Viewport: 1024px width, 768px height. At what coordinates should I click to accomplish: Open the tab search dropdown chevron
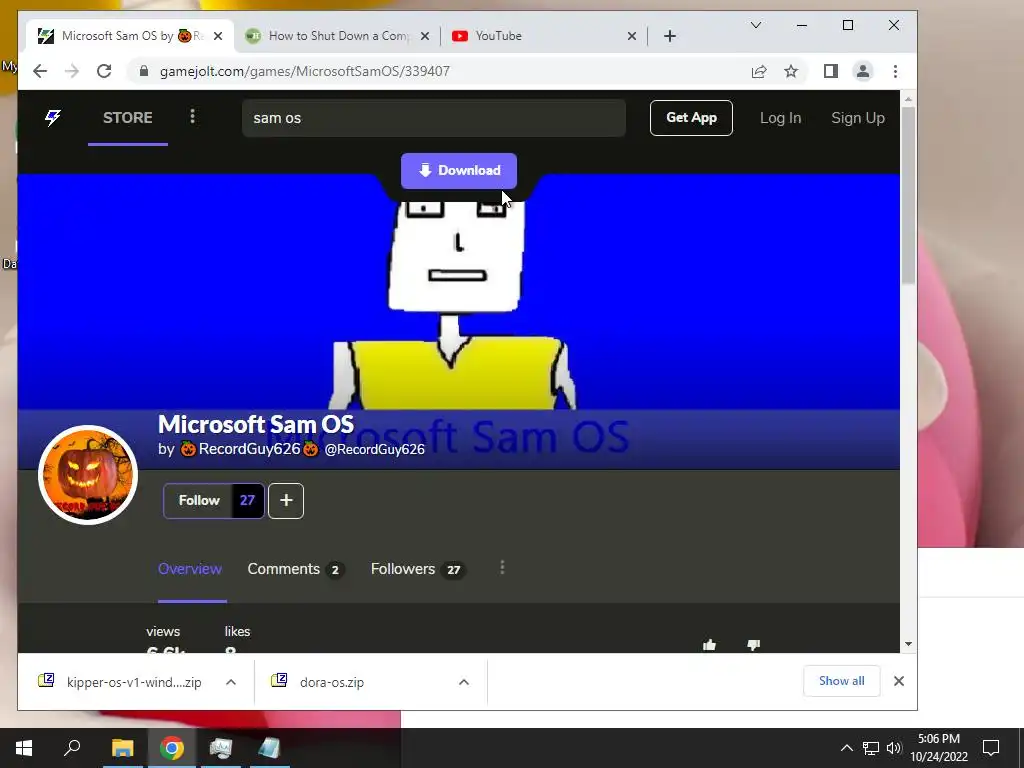[756, 25]
